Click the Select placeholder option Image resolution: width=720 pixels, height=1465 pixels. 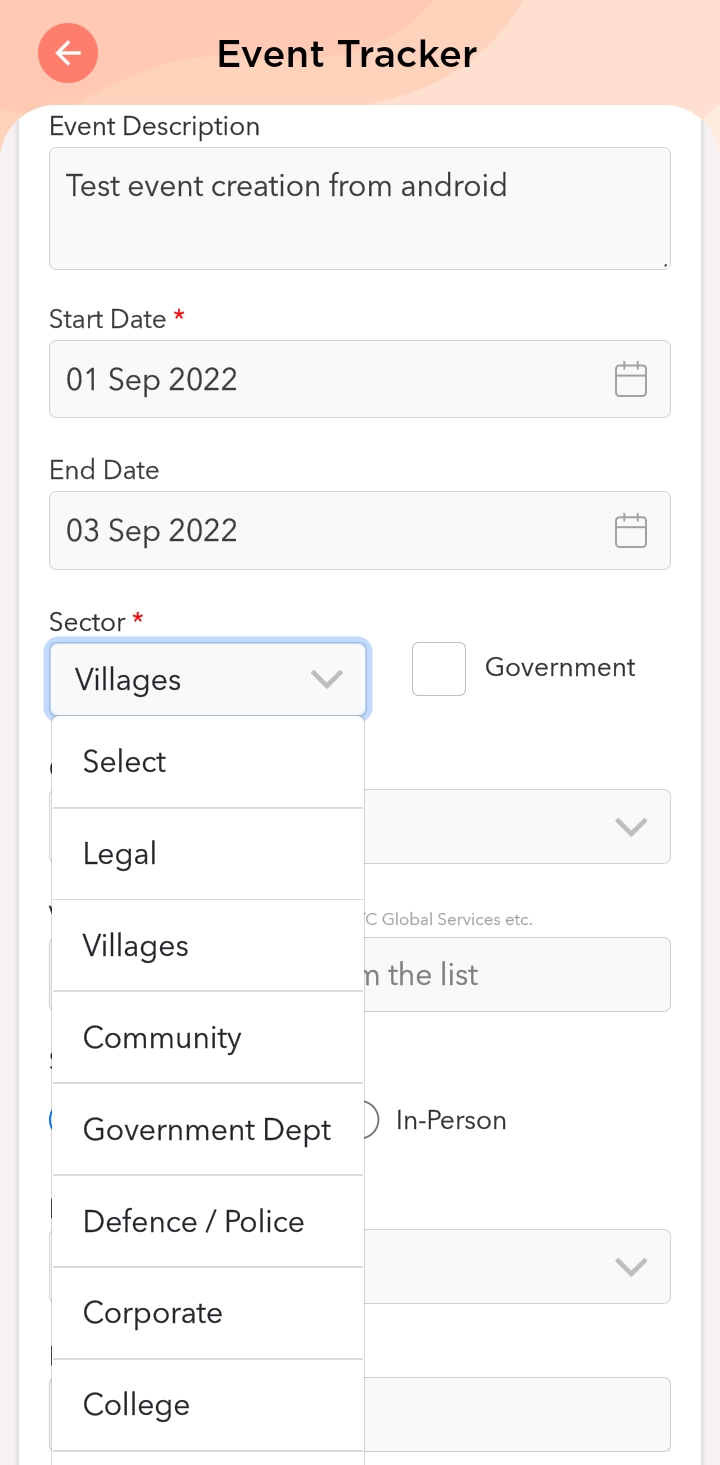coord(208,762)
